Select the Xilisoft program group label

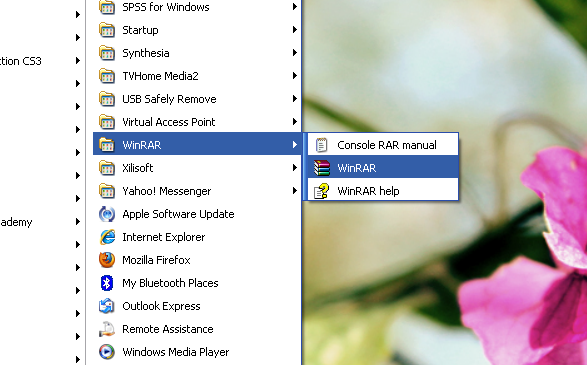pos(137,168)
